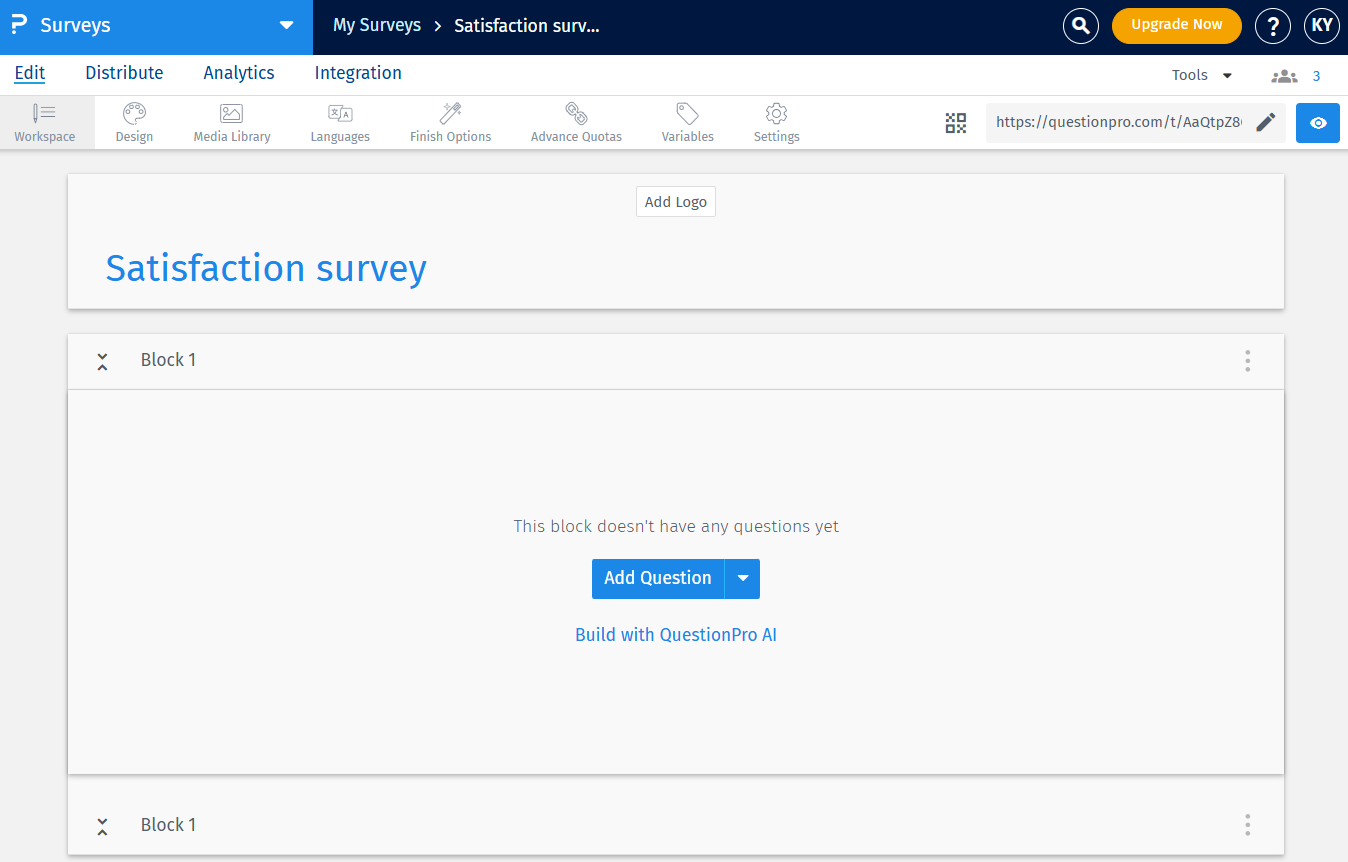The width and height of the screenshot is (1348, 862).
Task: Go to the Analytics tab
Action: tap(238, 72)
